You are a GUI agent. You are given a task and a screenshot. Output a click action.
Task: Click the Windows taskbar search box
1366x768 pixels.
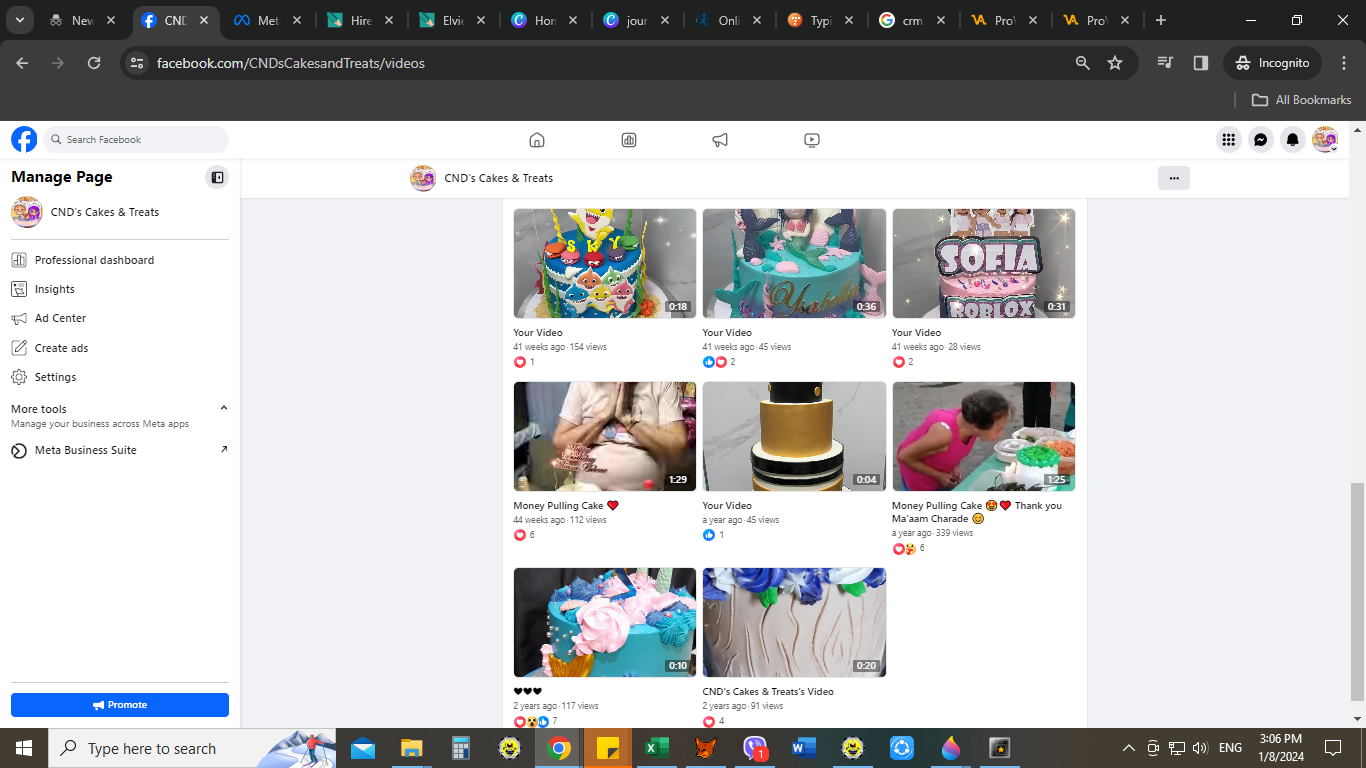pos(192,748)
